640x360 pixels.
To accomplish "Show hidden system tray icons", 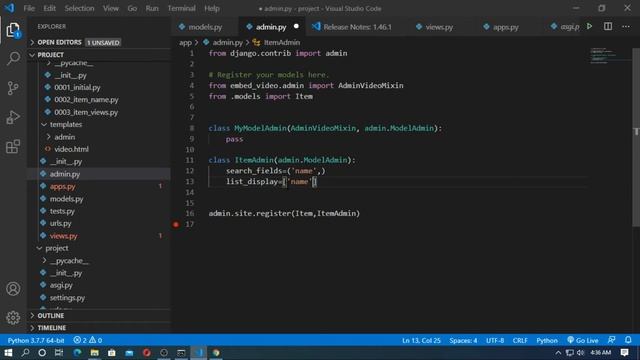I will (x=558, y=353).
